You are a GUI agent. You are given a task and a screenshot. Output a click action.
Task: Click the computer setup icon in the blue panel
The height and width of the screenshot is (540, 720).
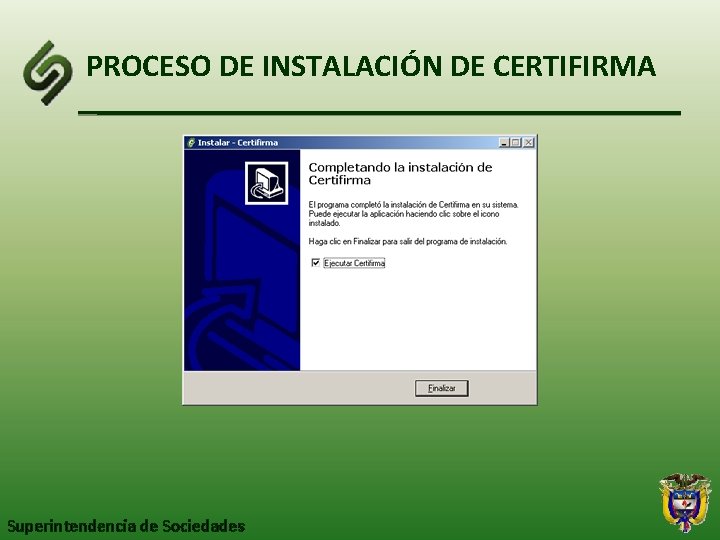266,183
